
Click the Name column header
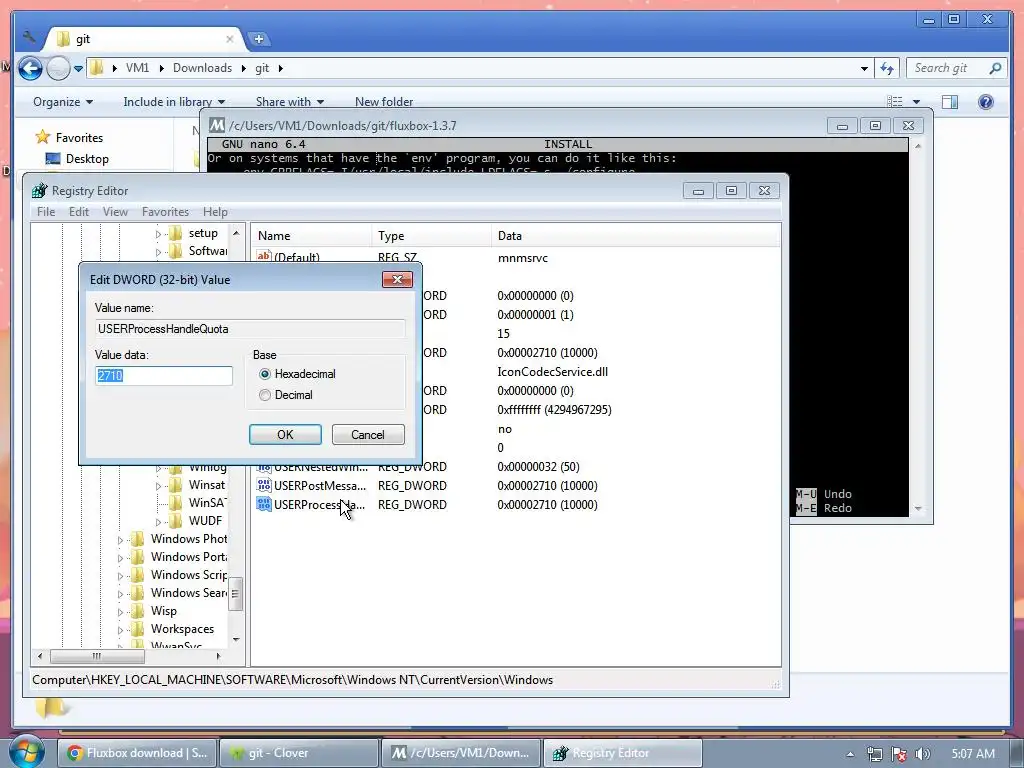[312, 236]
